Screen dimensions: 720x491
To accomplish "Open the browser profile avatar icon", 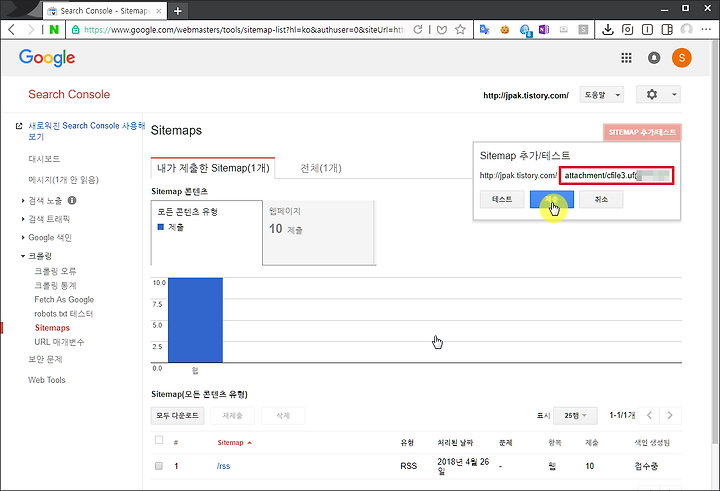I will click(686, 30).
